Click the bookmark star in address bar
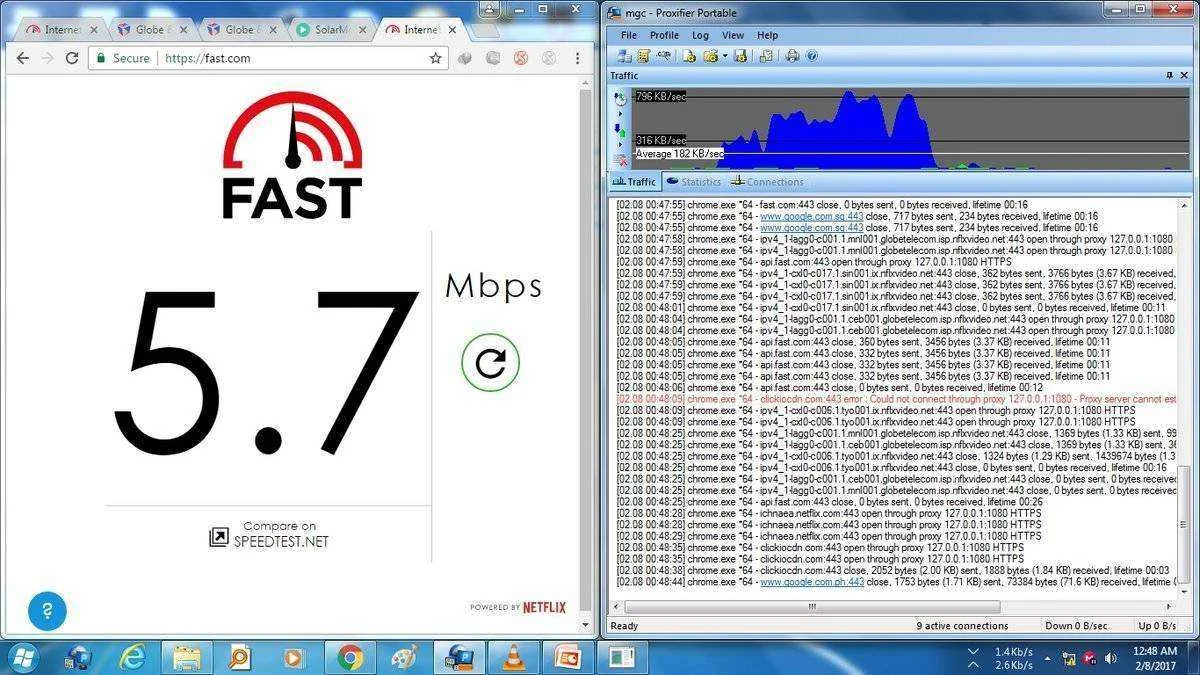 point(435,58)
